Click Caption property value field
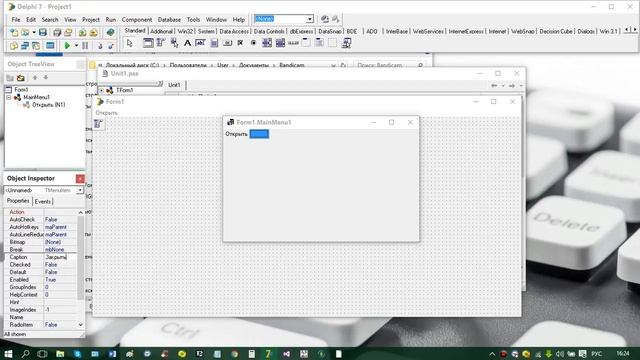 point(60,257)
